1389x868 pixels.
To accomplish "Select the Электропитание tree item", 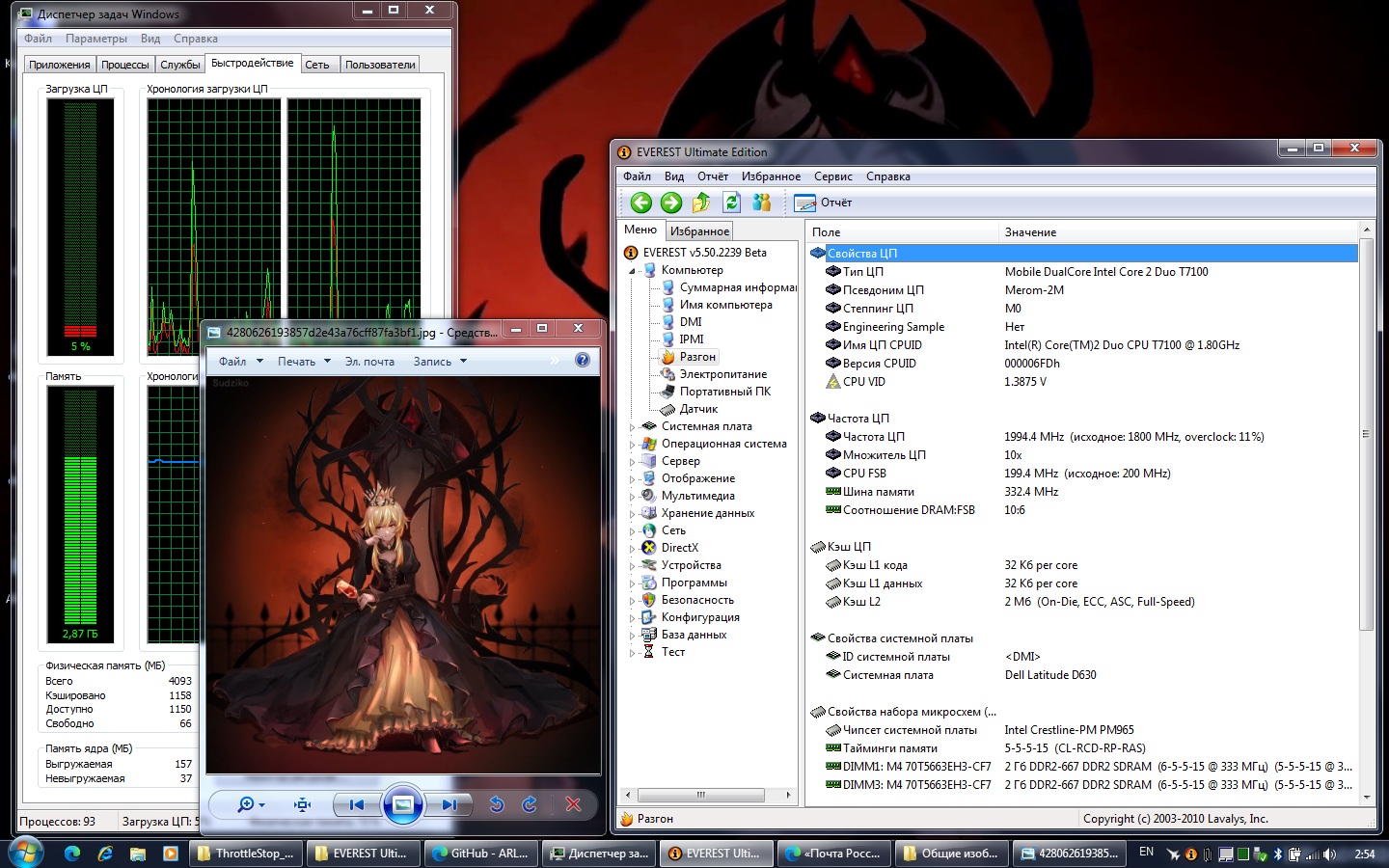I will [x=723, y=374].
